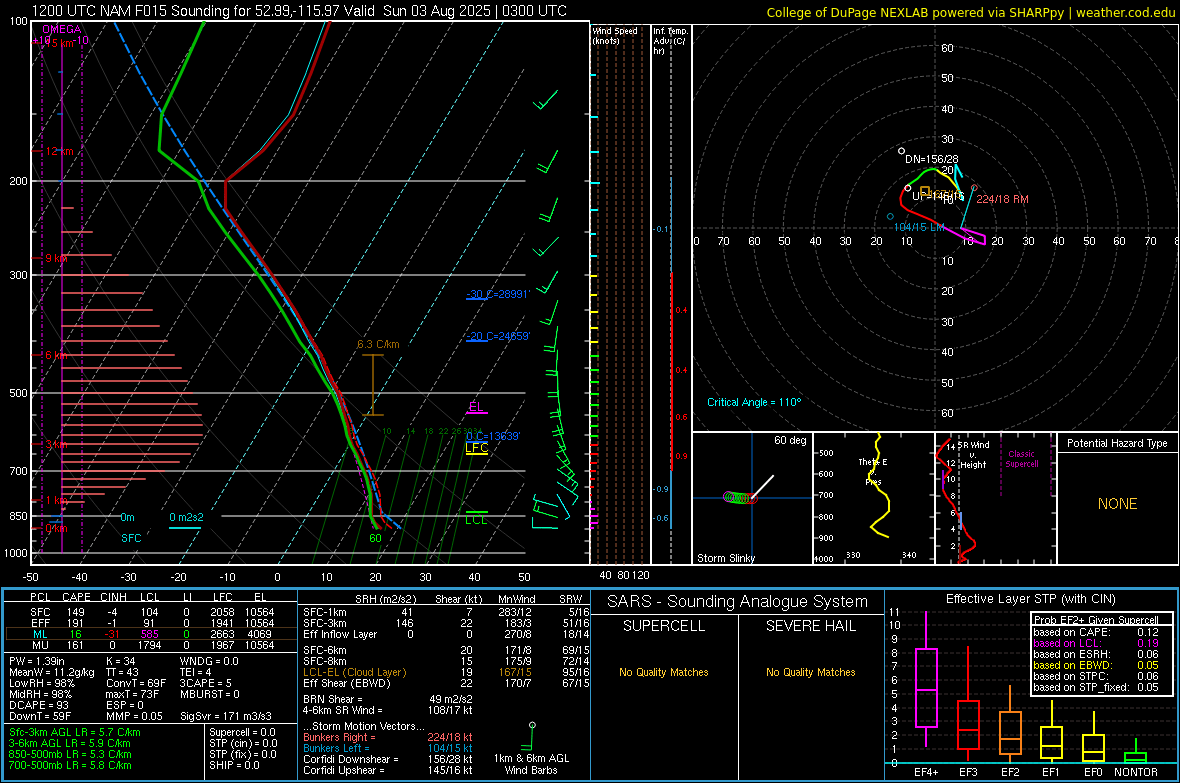Select the 6.3 C/km lapse rate label

378,344
